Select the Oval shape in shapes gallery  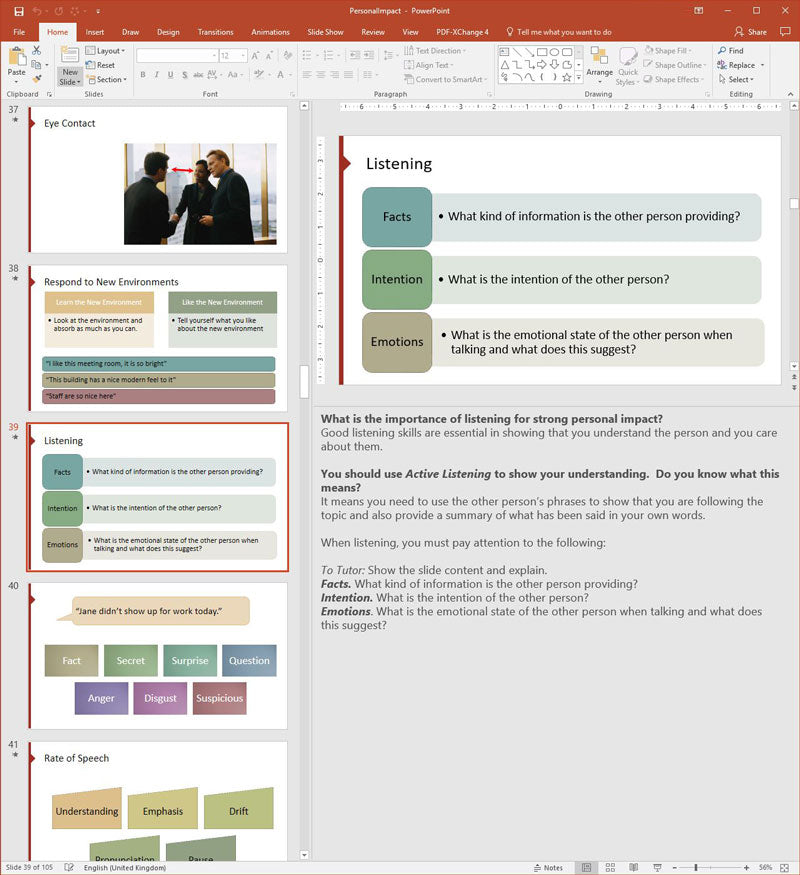pyautogui.click(x=554, y=52)
